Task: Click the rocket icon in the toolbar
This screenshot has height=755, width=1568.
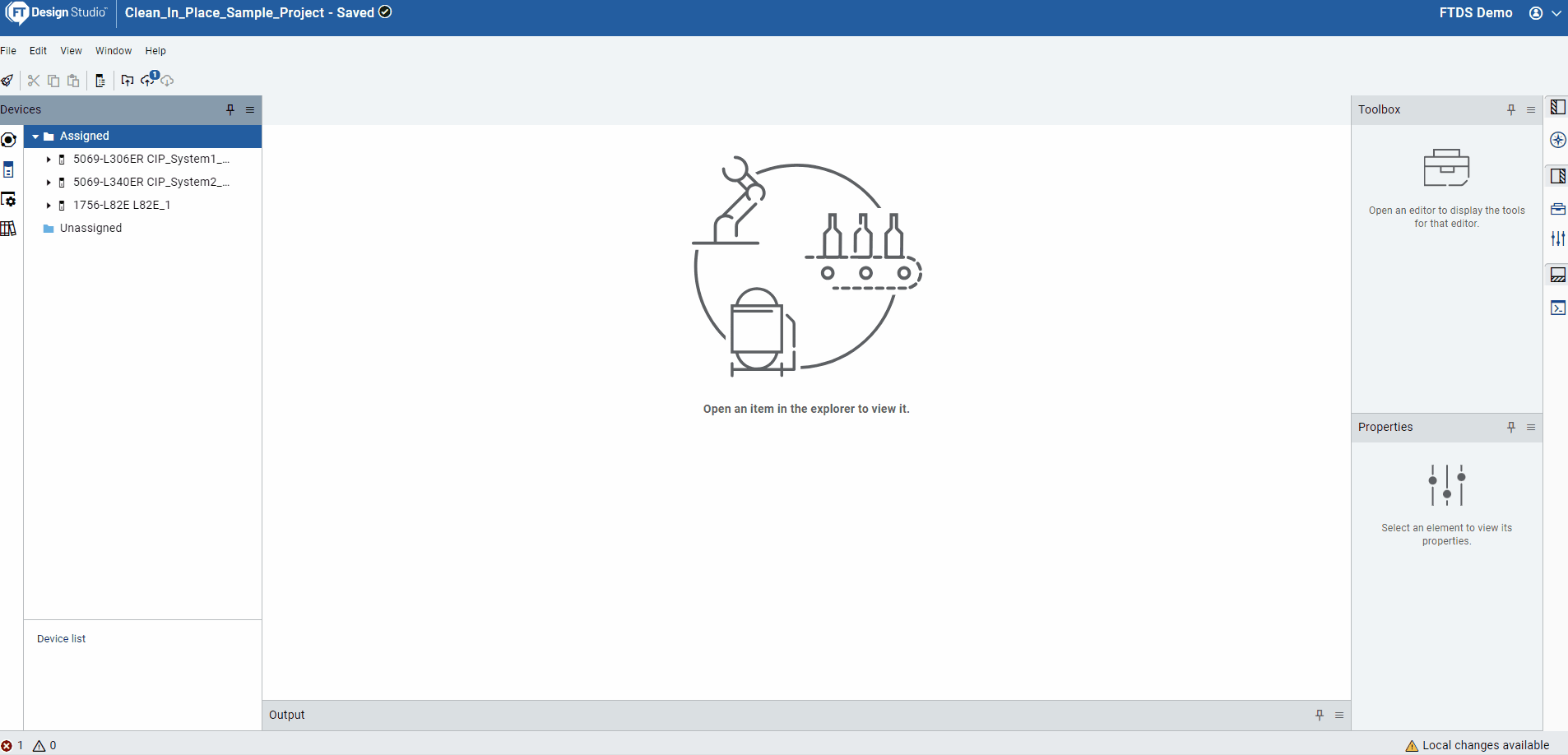Action: pyautogui.click(x=7, y=81)
